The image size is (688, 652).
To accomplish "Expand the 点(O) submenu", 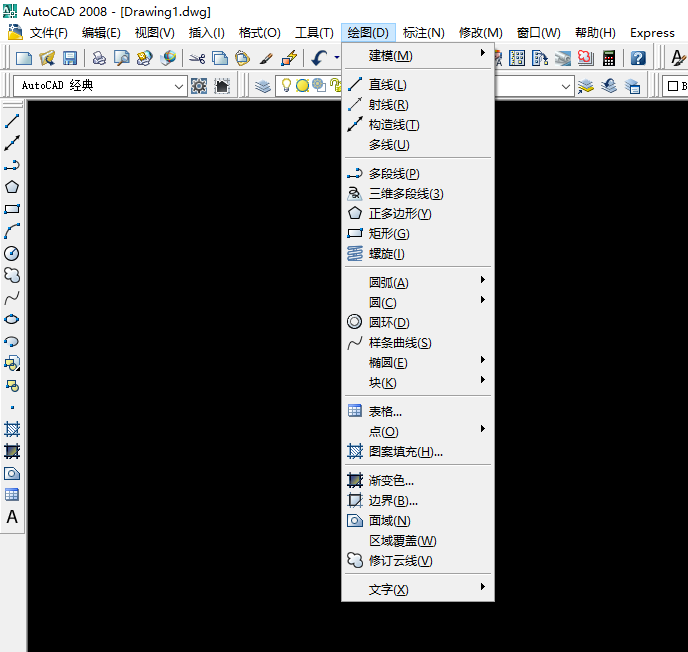I will tap(418, 431).
